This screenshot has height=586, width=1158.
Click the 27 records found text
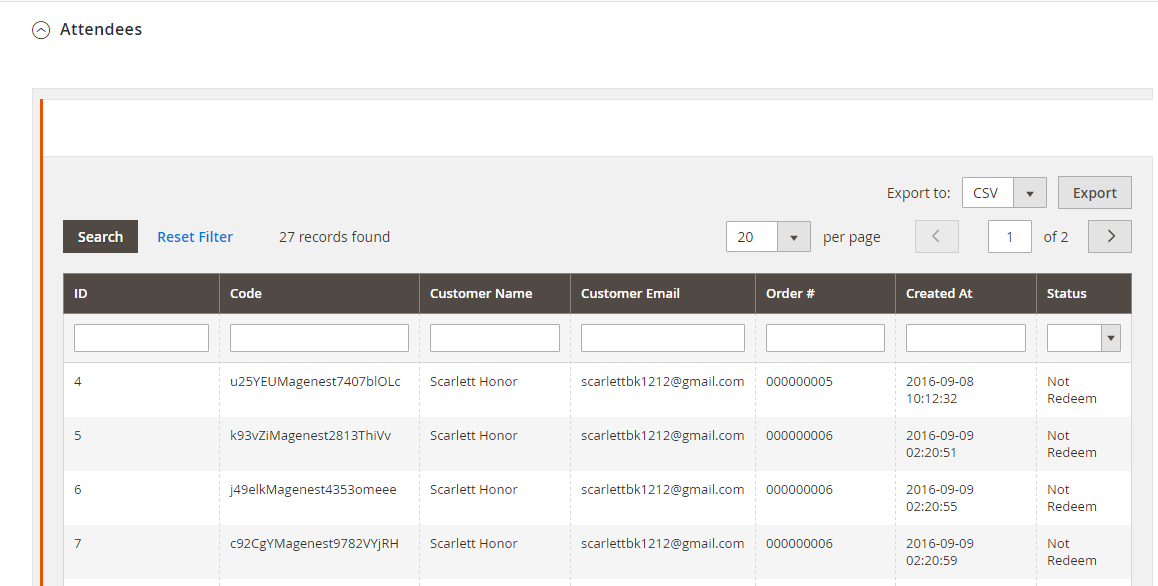(335, 236)
